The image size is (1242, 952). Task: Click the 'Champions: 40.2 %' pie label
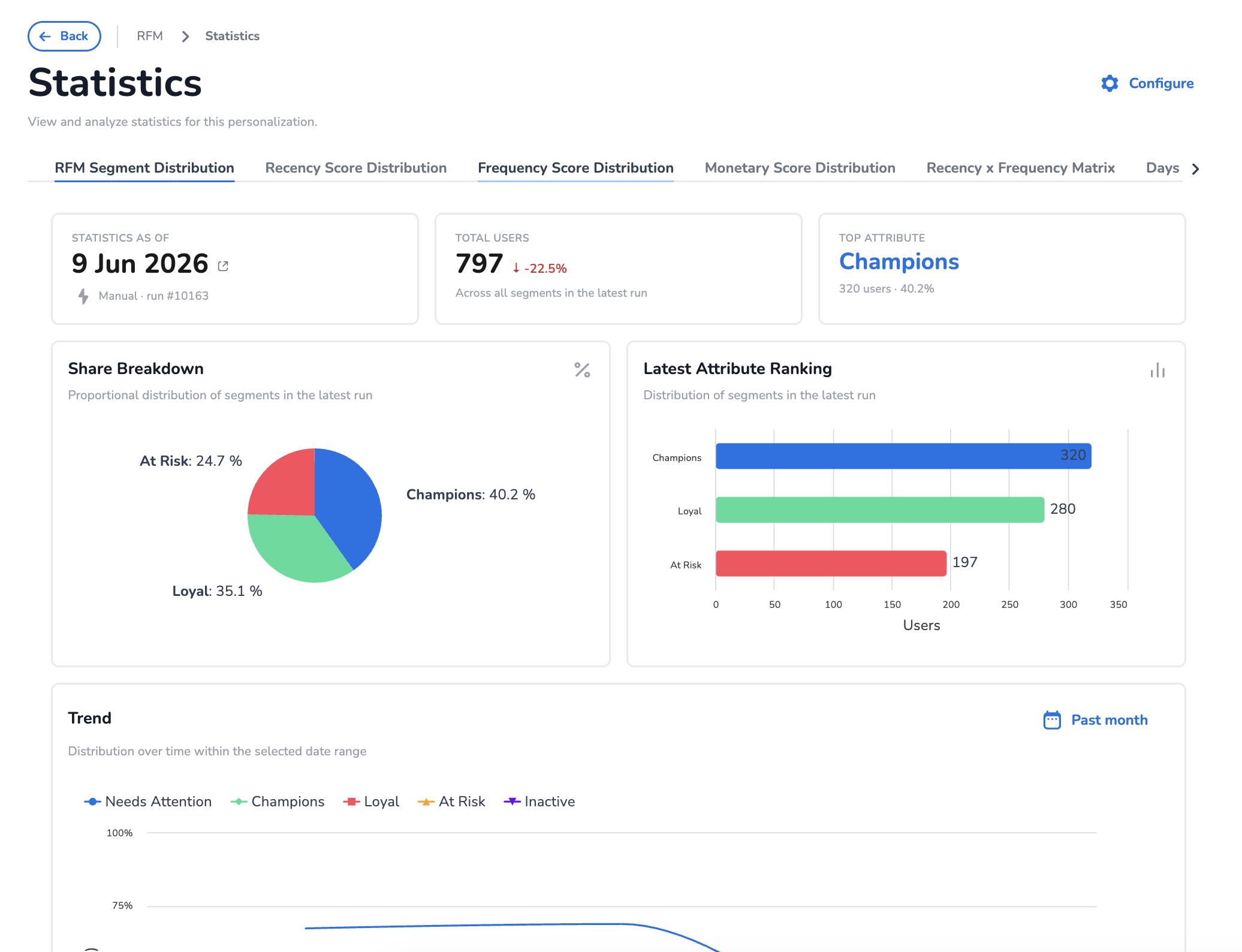[471, 495]
